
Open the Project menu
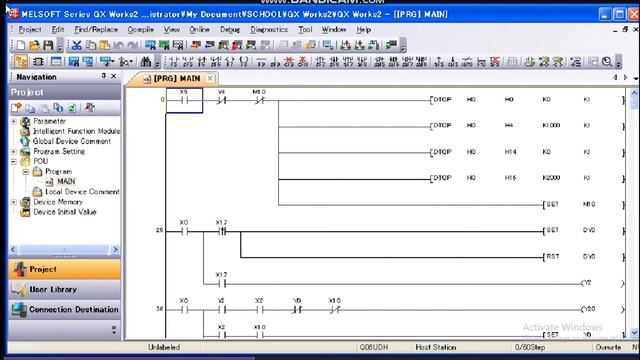[30, 29]
